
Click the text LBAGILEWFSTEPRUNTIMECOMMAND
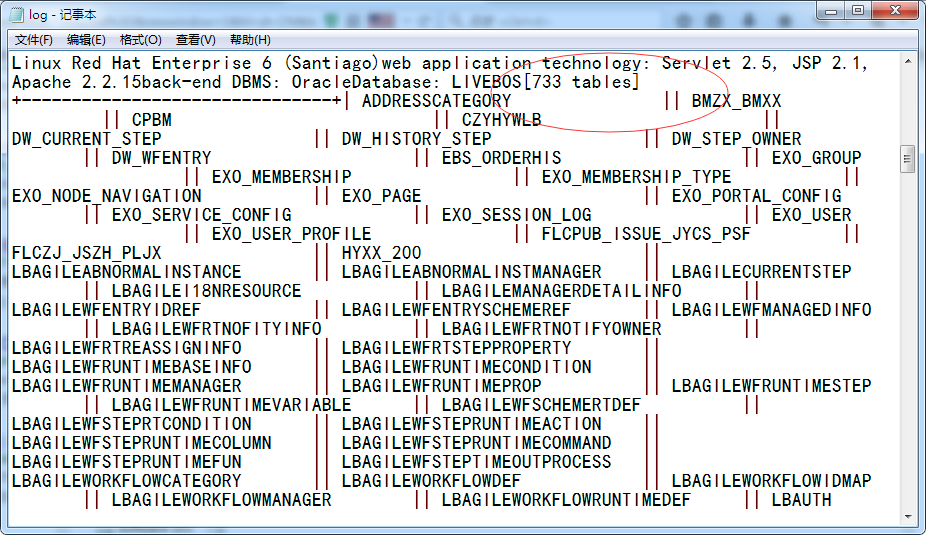tap(477, 442)
